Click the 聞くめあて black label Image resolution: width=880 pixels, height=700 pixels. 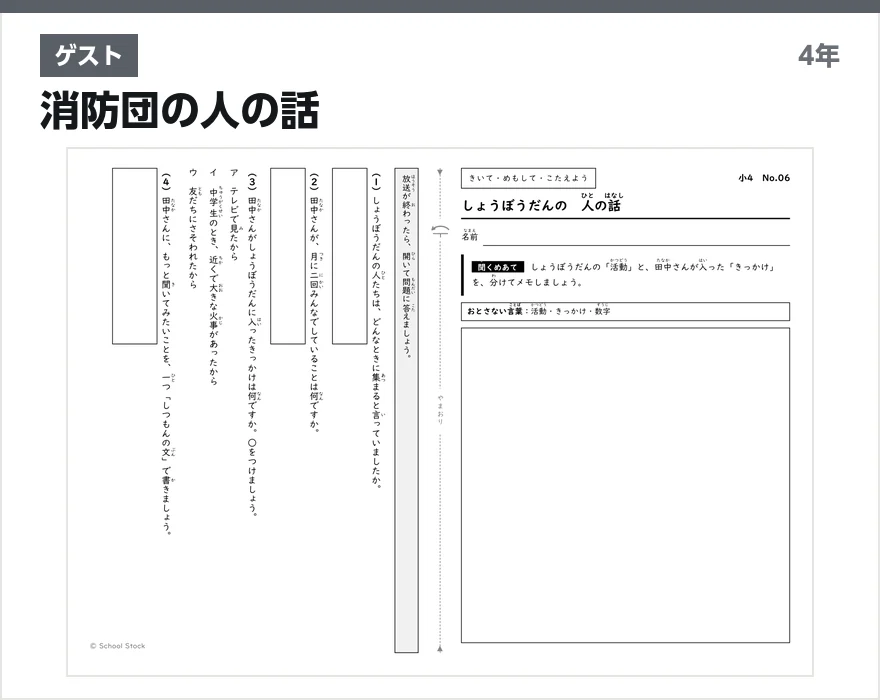click(x=497, y=267)
